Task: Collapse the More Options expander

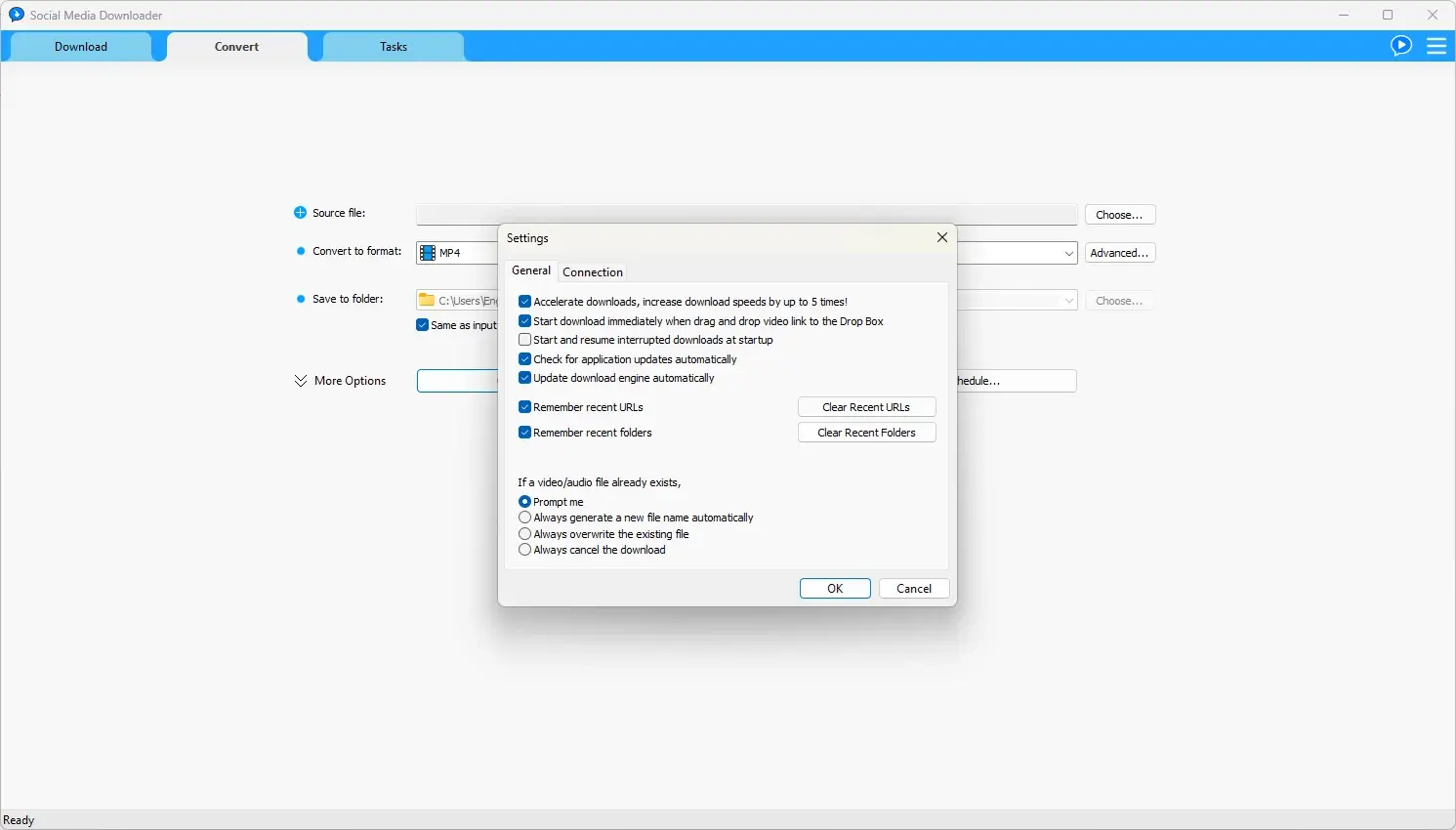Action: coord(301,381)
